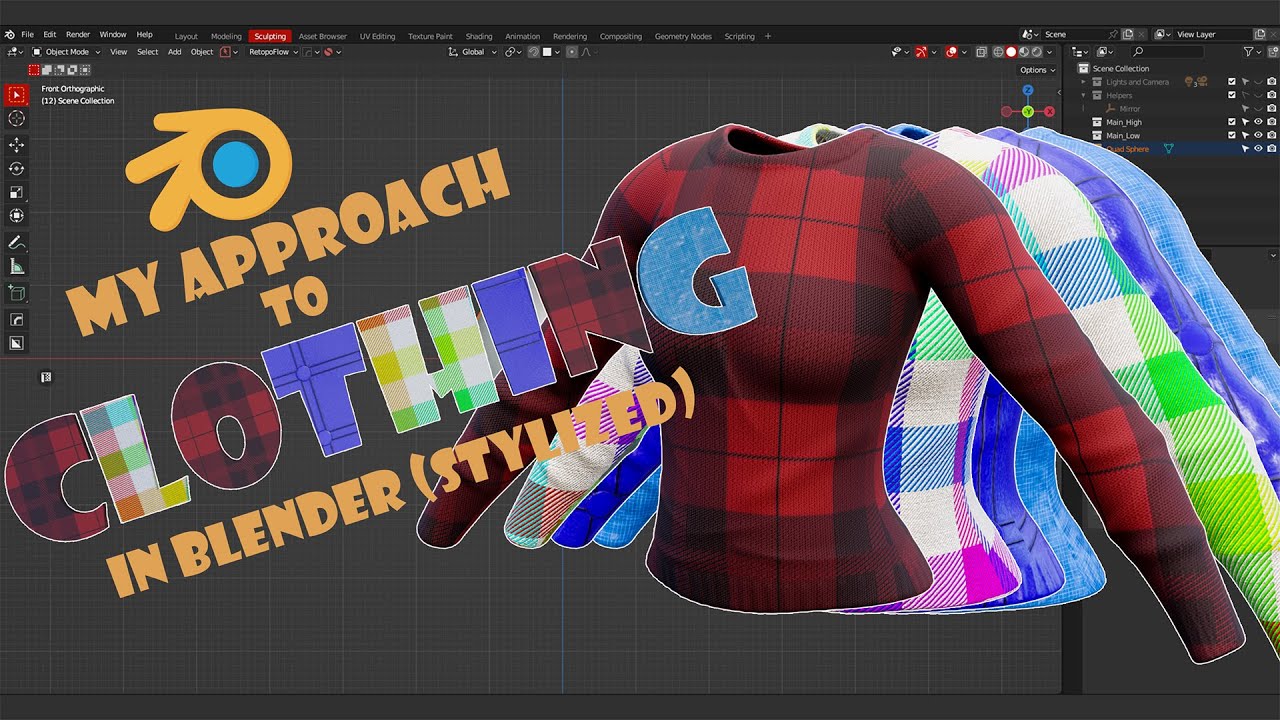Select the Add Cube tool
Screen dimensions: 1280x720
tap(16, 293)
